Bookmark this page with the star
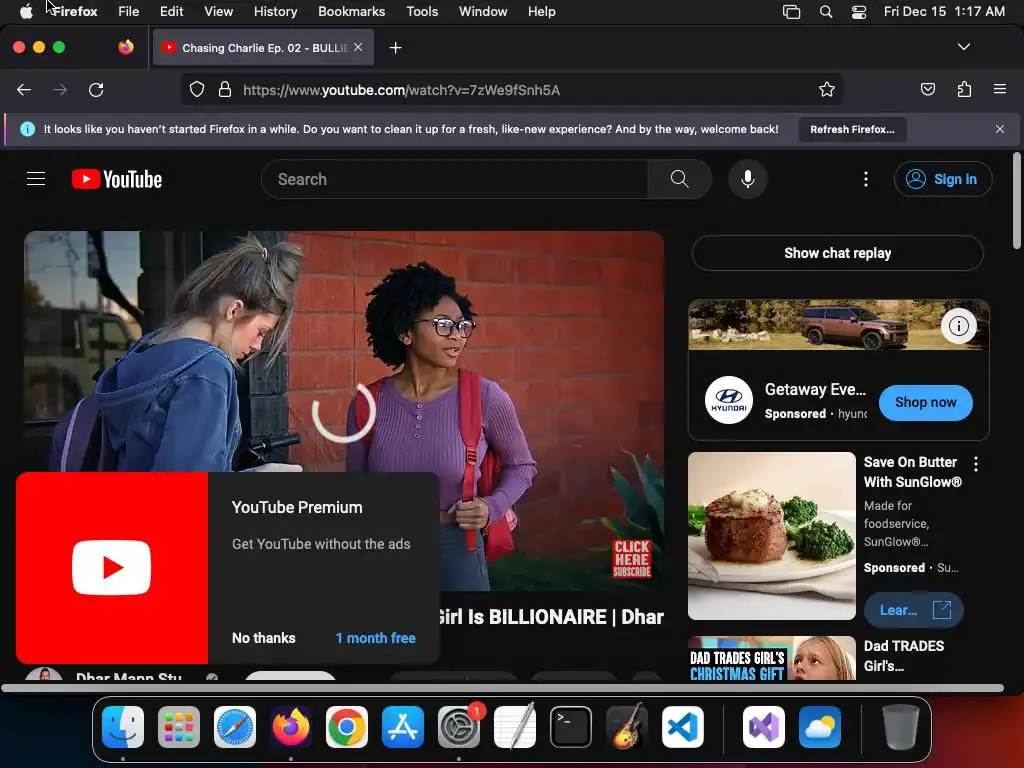This screenshot has width=1024, height=768. (827, 89)
